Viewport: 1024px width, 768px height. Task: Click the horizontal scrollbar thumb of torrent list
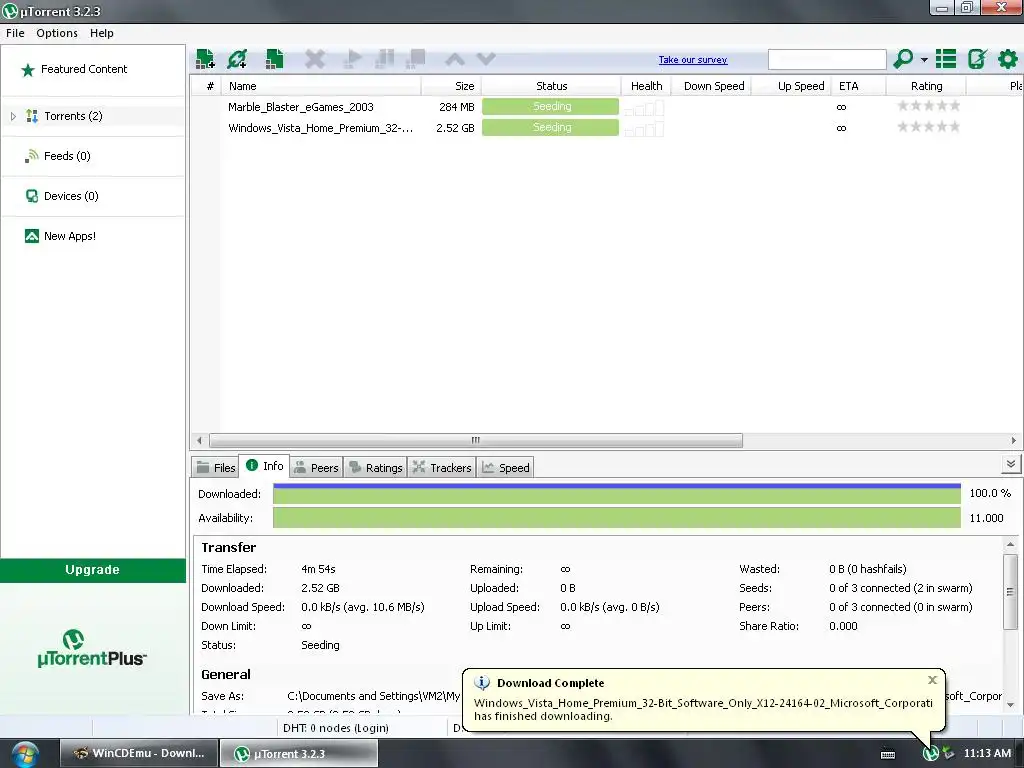475,440
